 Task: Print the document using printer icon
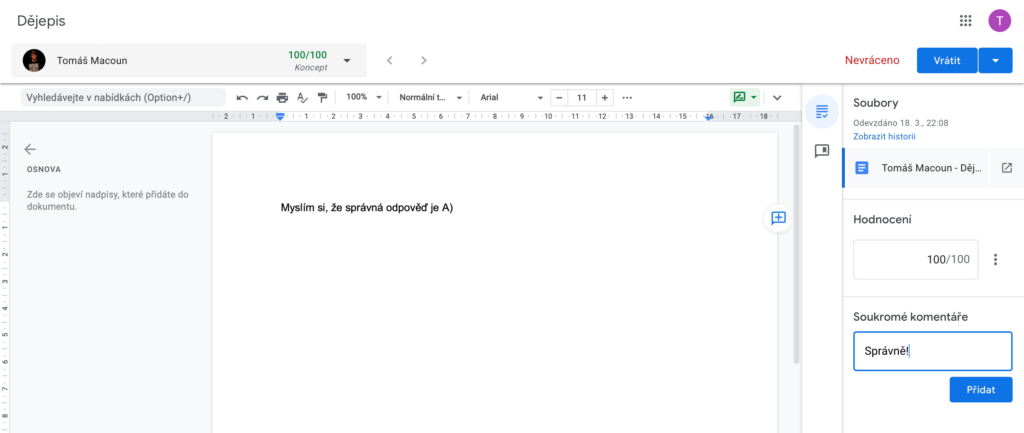[x=282, y=98]
